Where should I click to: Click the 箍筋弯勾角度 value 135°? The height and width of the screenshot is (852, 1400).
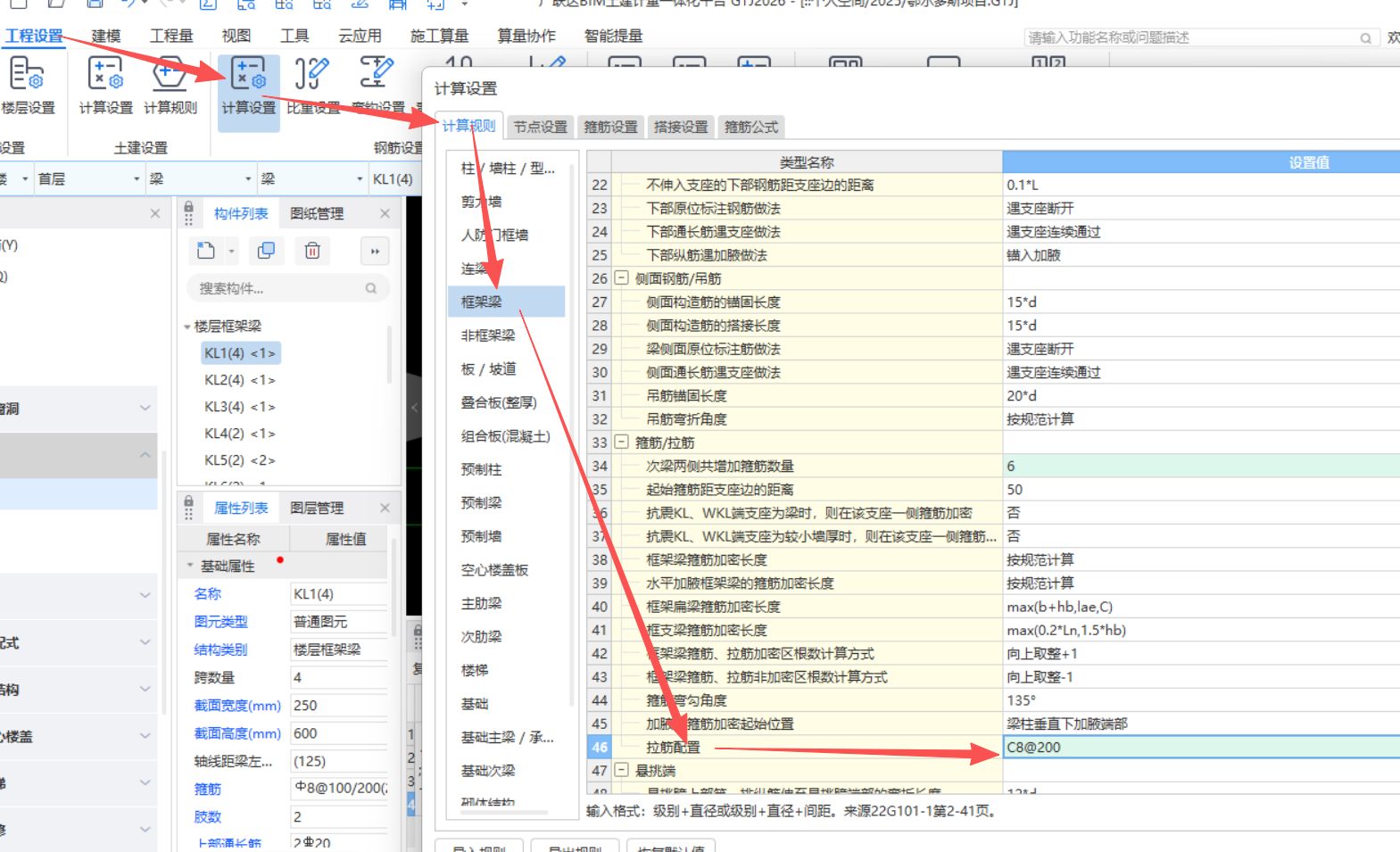1201,700
